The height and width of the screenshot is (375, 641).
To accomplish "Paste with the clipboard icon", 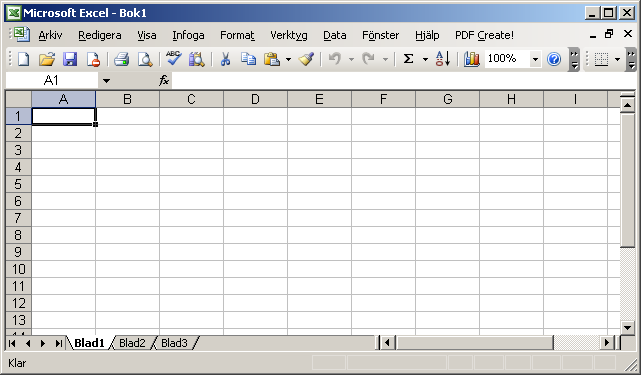I will tap(271, 59).
